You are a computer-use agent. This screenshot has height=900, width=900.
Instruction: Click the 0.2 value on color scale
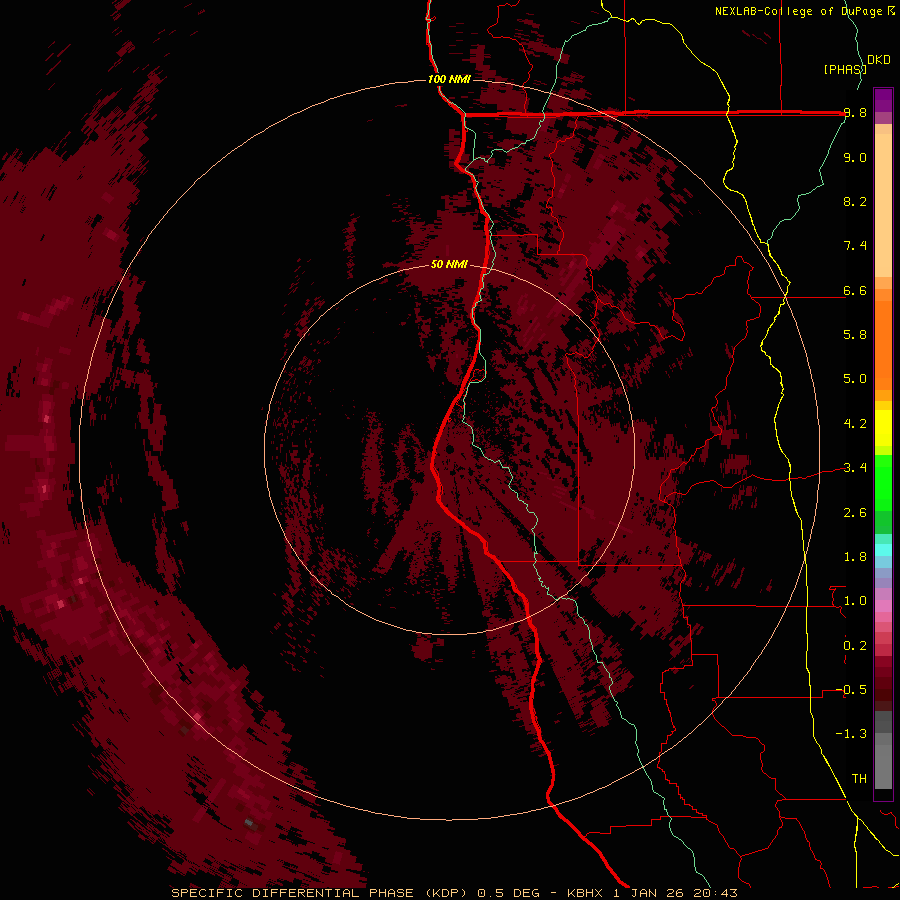point(855,646)
